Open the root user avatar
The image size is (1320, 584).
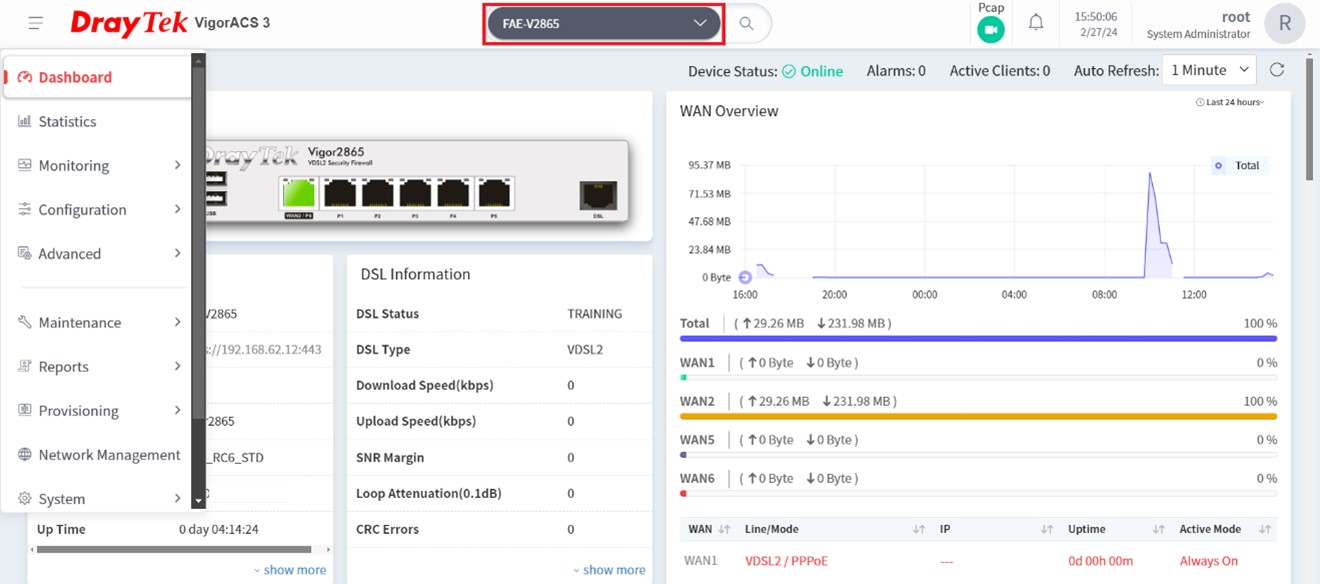pos(1284,24)
